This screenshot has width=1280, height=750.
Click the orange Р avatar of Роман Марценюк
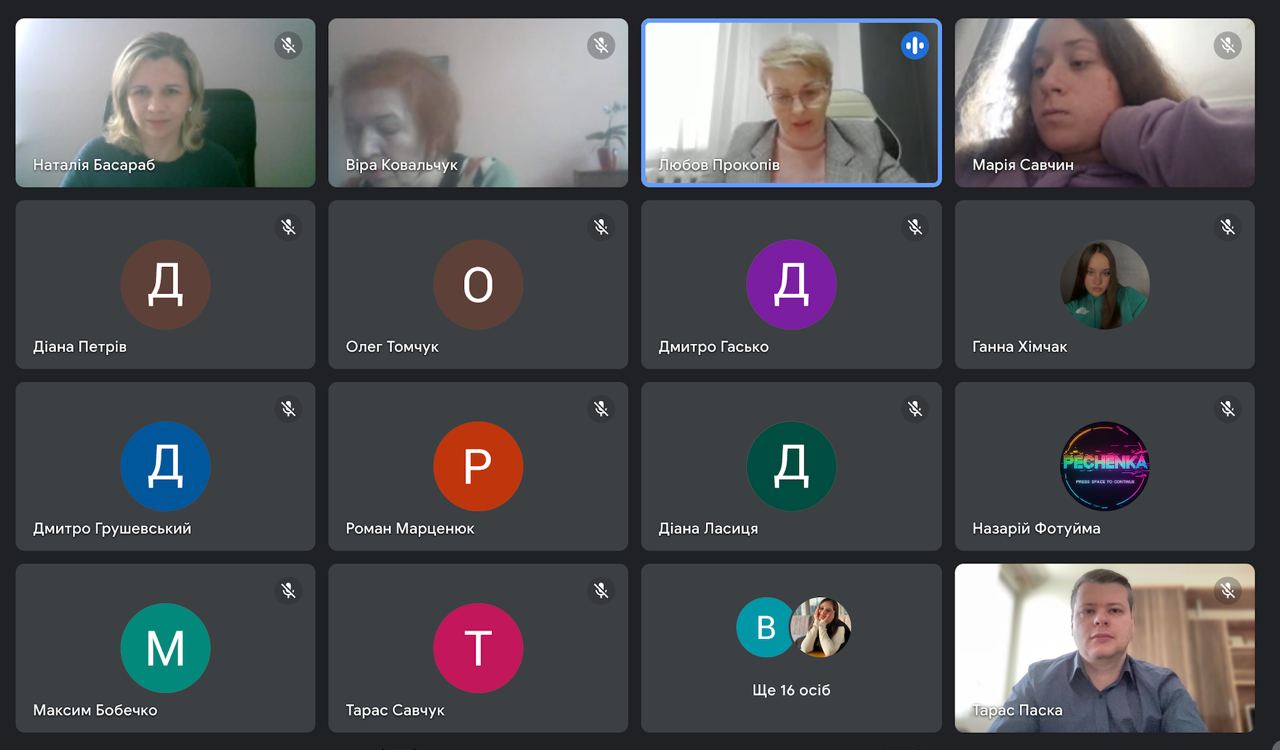coord(478,466)
